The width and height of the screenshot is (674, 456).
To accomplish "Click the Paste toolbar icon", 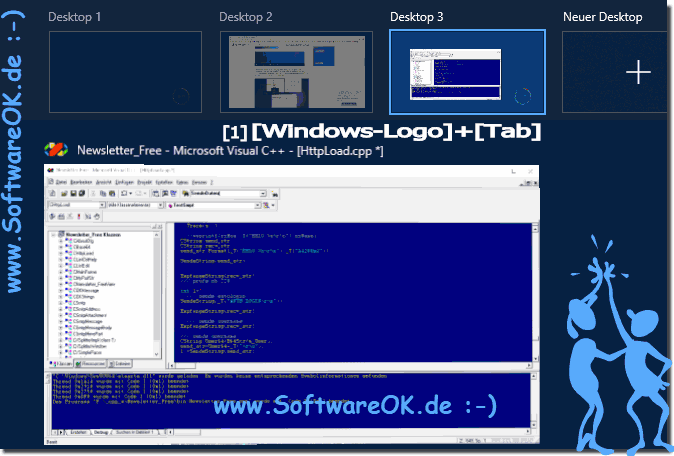I will pyautogui.click(x=112, y=193).
